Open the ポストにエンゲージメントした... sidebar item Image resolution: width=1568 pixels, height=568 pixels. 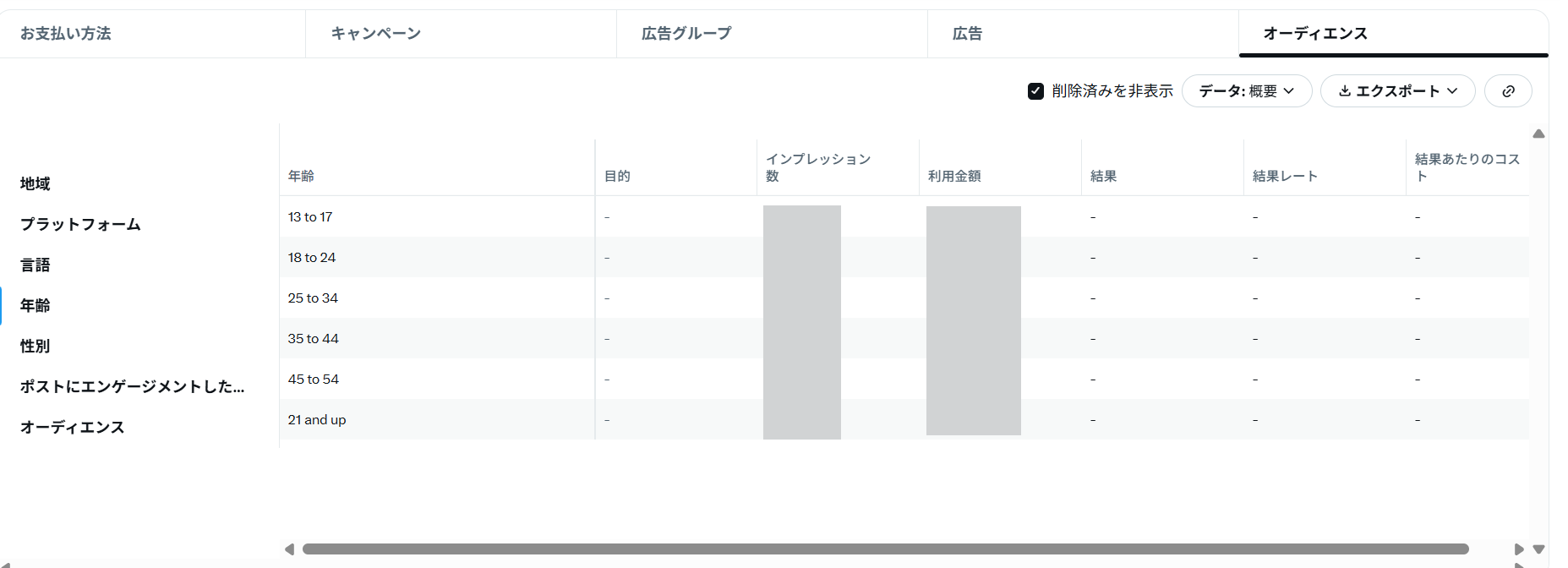pyautogui.click(x=132, y=386)
